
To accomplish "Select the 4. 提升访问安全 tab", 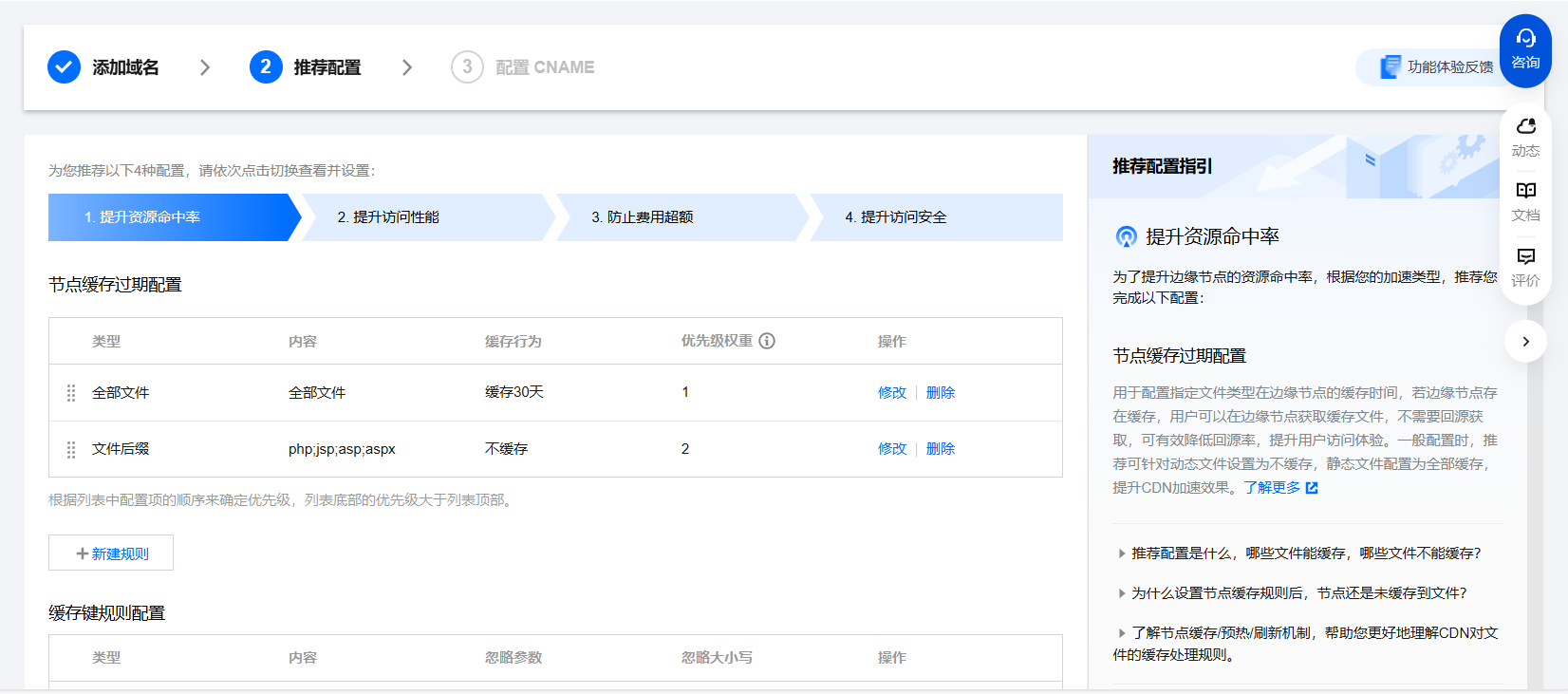I will [x=895, y=217].
